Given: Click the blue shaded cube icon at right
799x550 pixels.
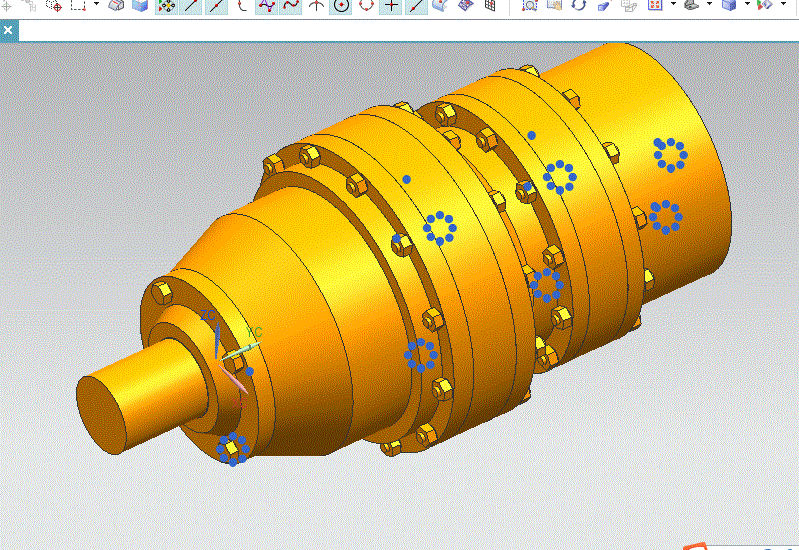Looking at the screenshot, I should coord(729,6).
